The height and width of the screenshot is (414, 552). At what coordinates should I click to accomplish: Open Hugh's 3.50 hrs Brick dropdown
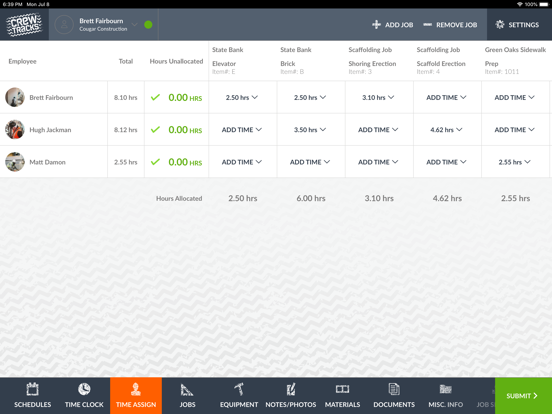click(x=310, y=130)
